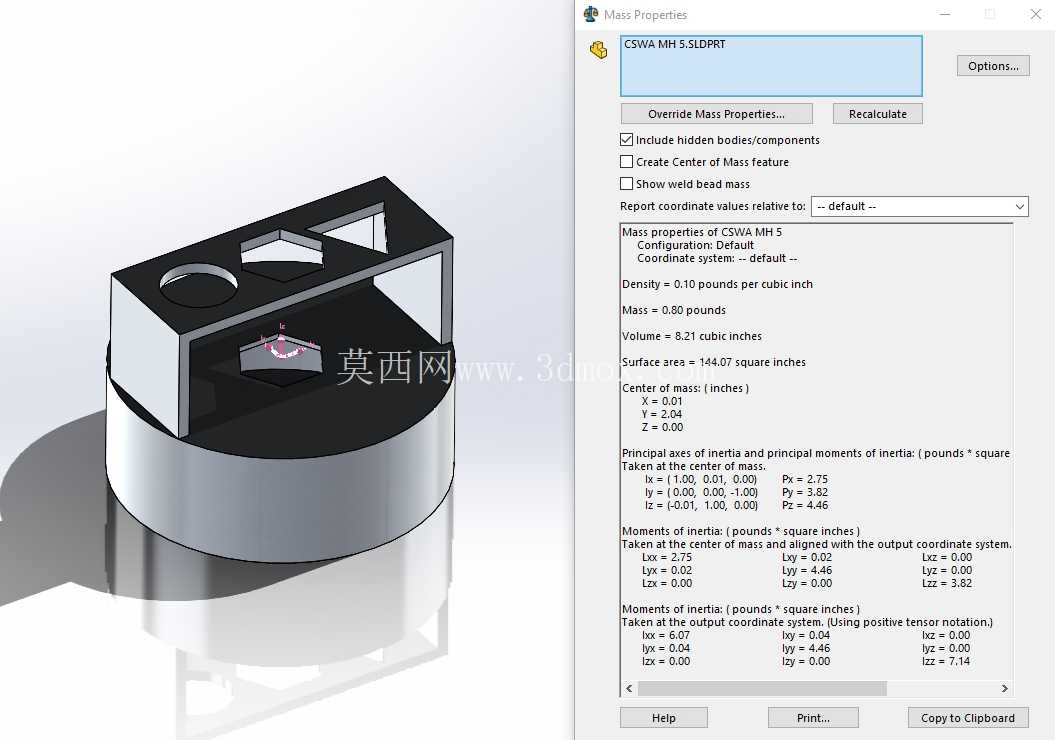
Task: Click the 'Iyy = 4.46' inertia value
Action: (806, 649)
